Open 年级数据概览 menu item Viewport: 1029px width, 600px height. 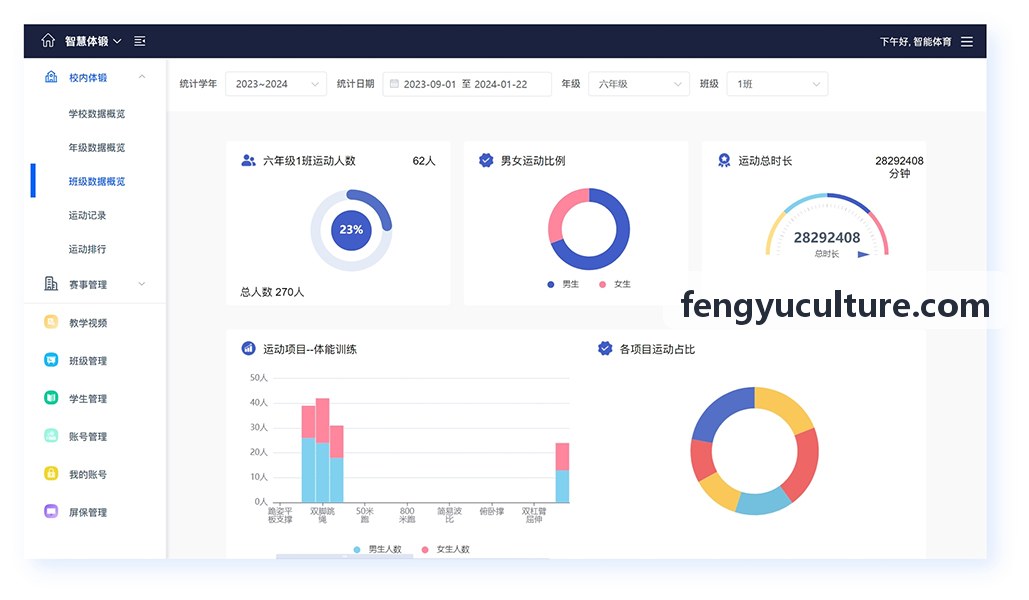pos(97,148)
